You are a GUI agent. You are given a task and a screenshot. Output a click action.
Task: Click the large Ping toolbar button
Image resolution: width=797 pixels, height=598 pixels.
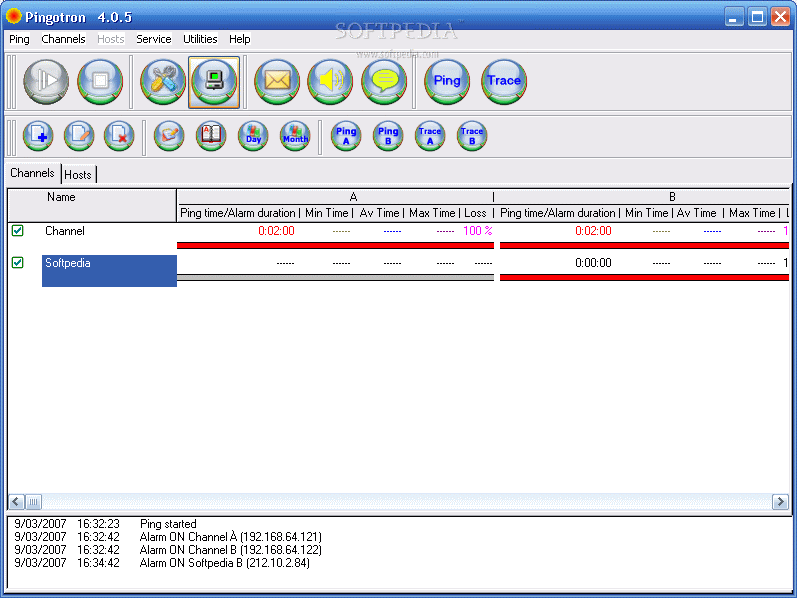coord(447,81)
